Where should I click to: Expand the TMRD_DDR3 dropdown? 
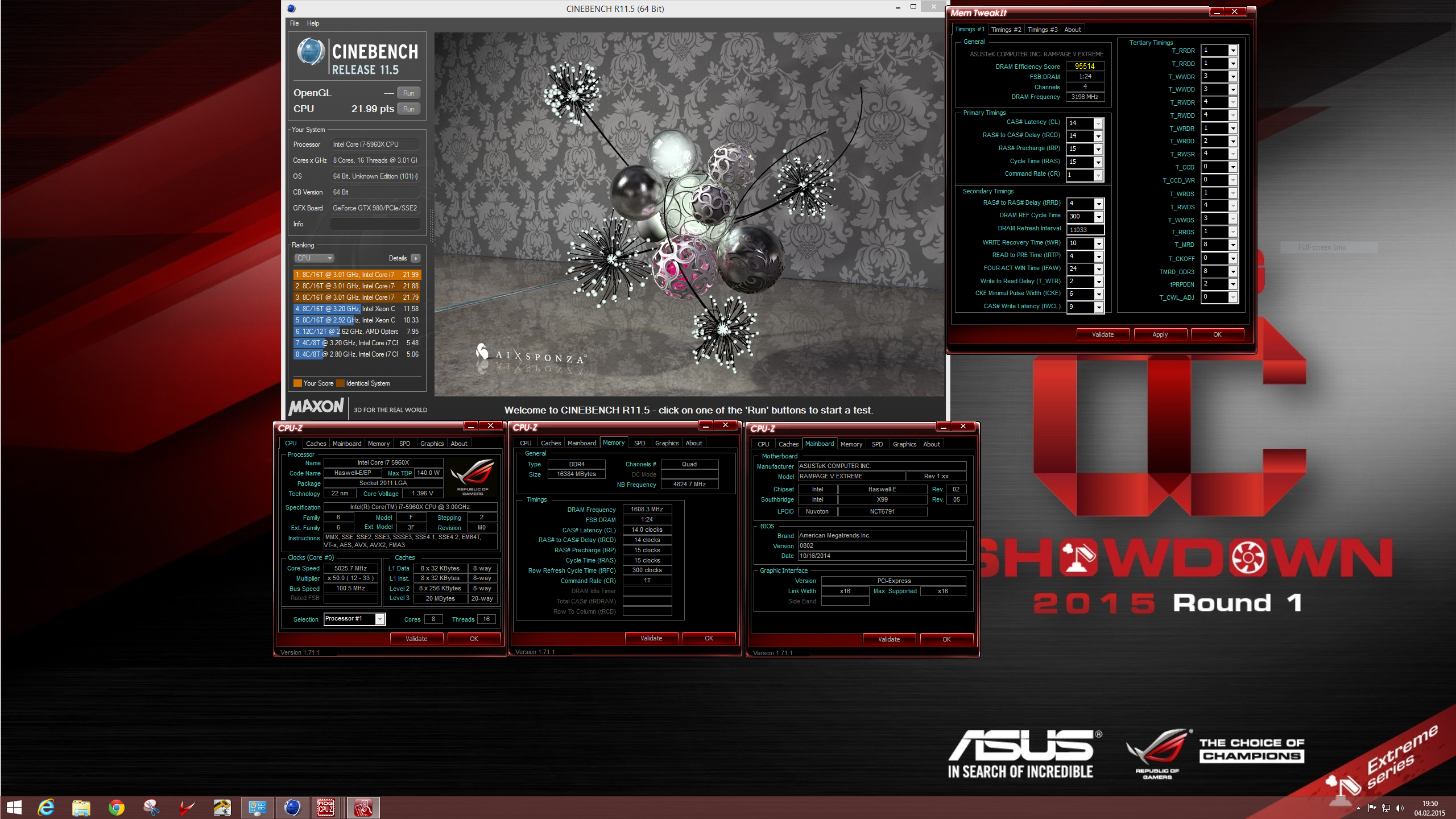point(1232,272)
